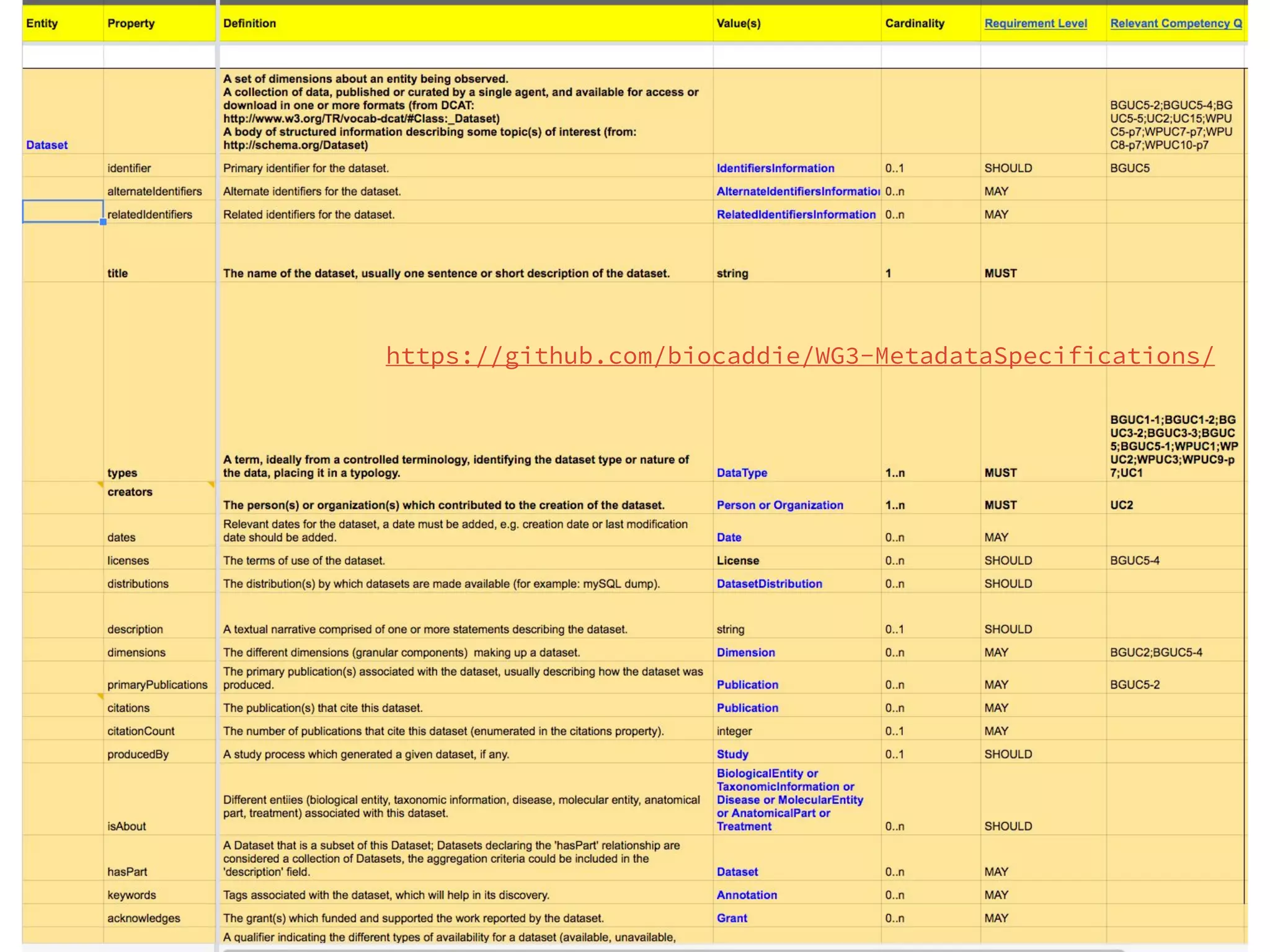
Task: Open the Publication link in citations row
Action: (x=747, y=708)
